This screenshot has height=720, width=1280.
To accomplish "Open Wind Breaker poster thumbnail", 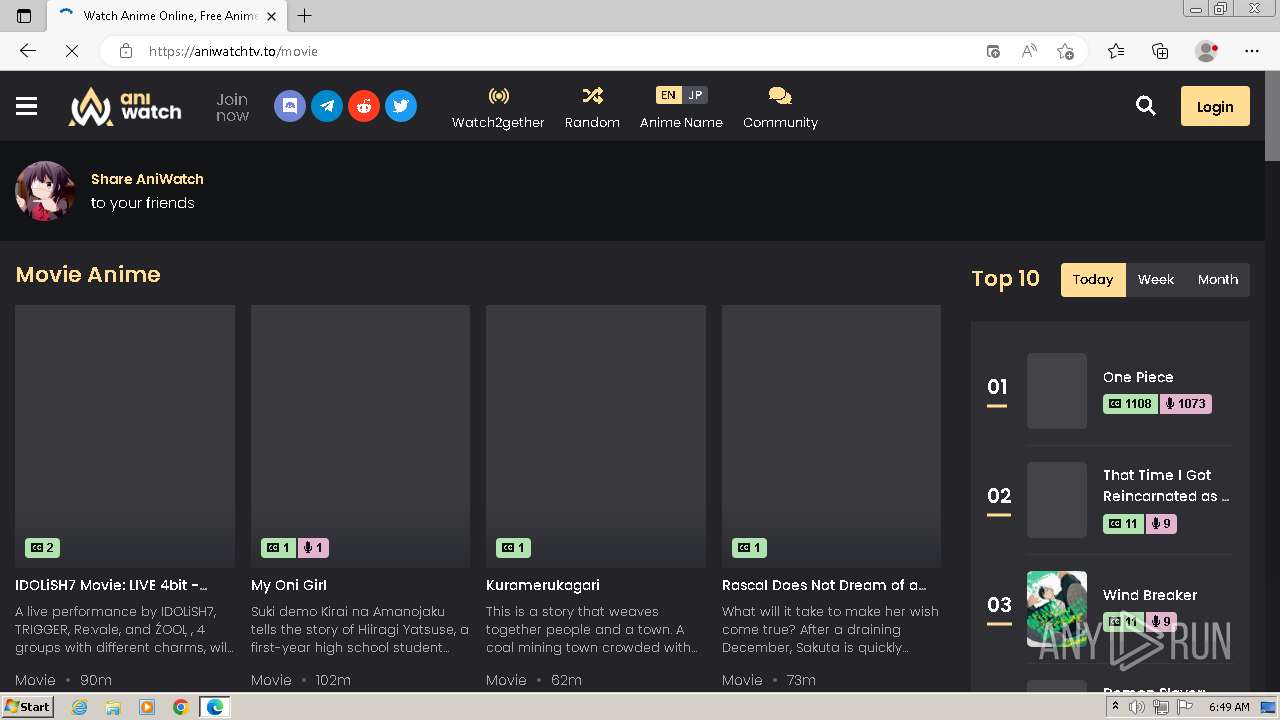I will tap(1057, 609).
